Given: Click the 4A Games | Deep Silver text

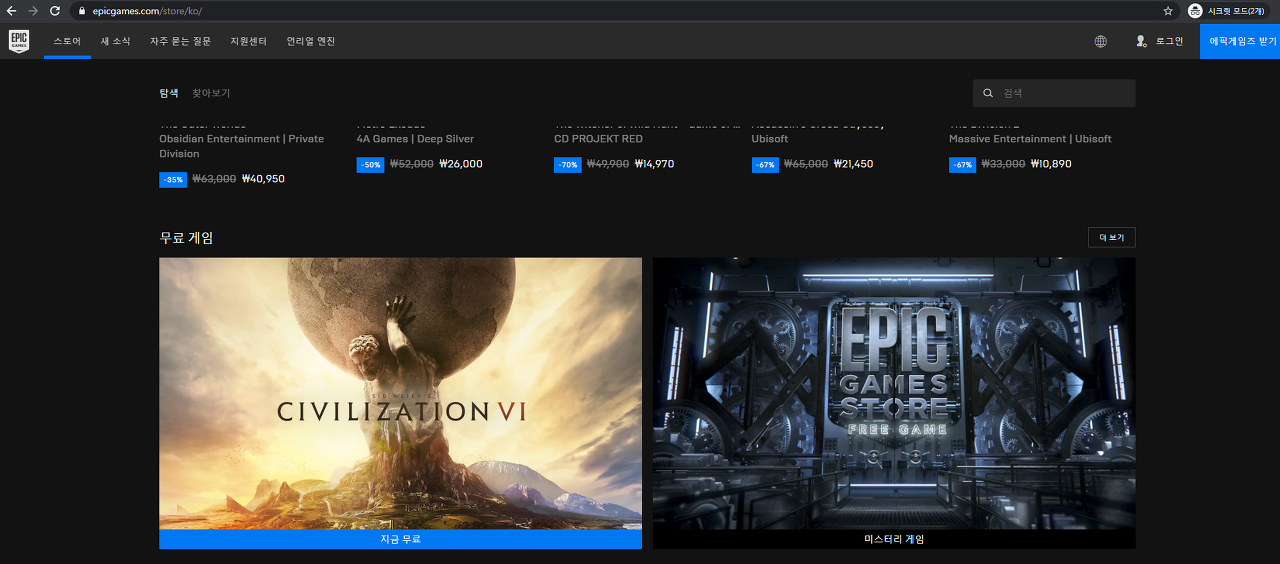Looking at the screenshot, I should 415,139.
